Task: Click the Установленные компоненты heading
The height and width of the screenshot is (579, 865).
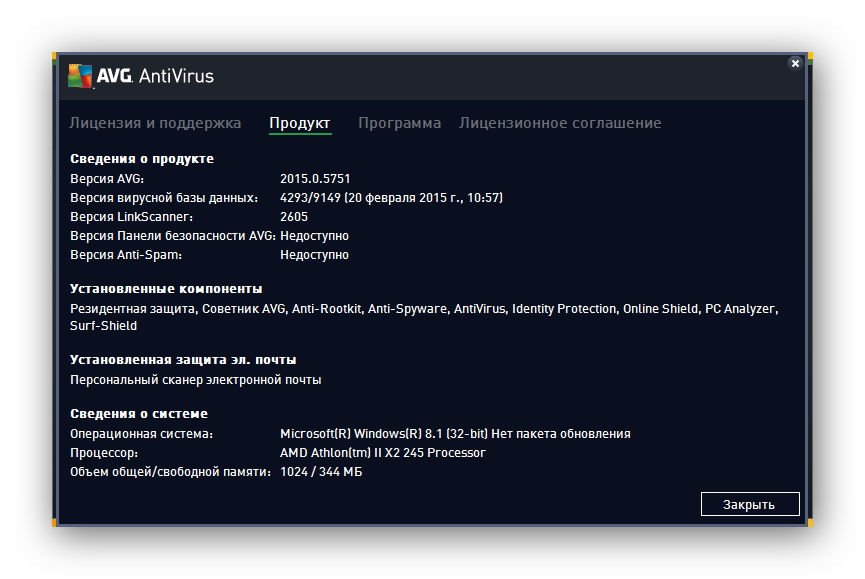Action: coord(166,288)
